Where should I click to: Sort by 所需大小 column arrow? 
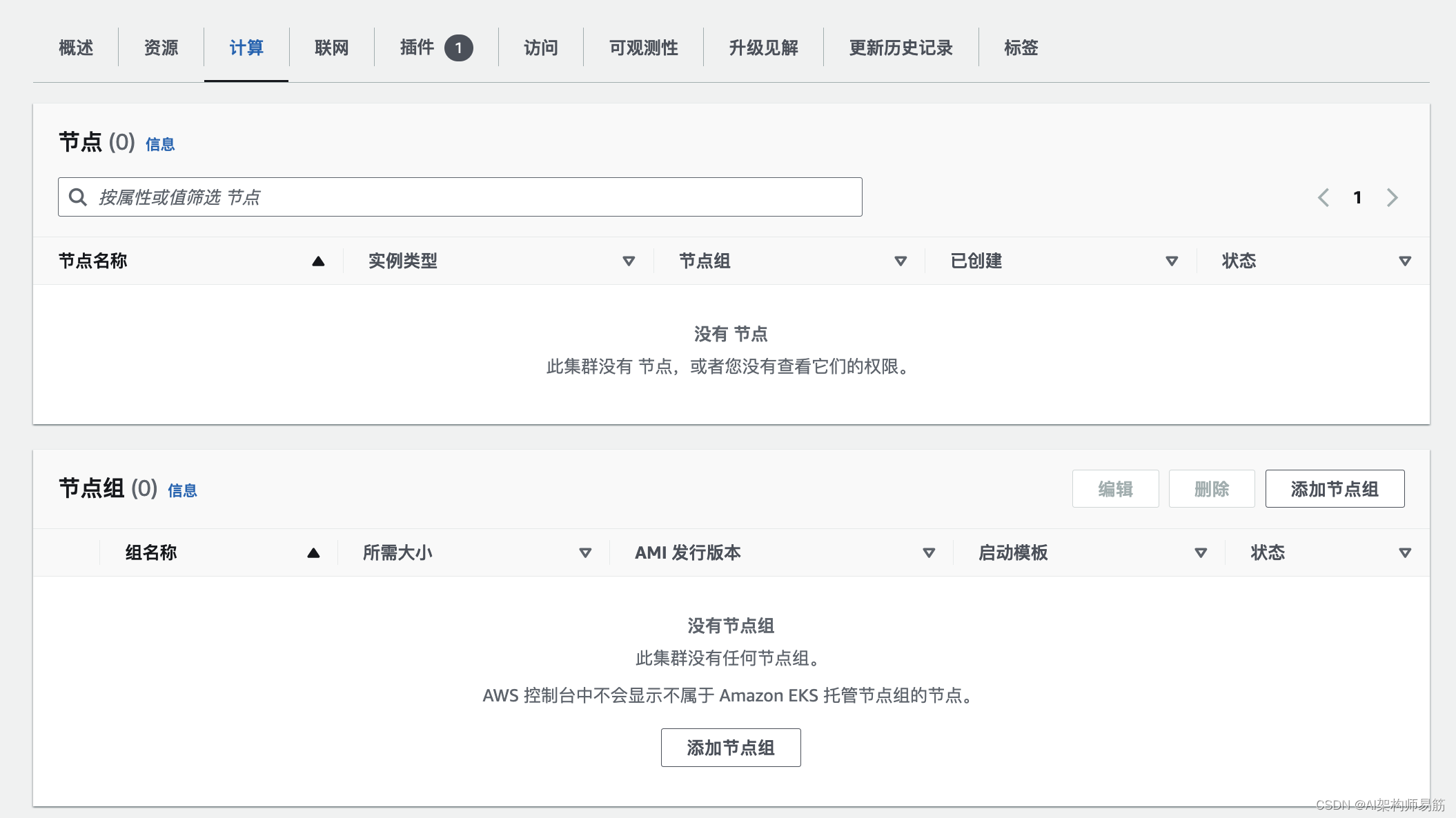[585, 552]
